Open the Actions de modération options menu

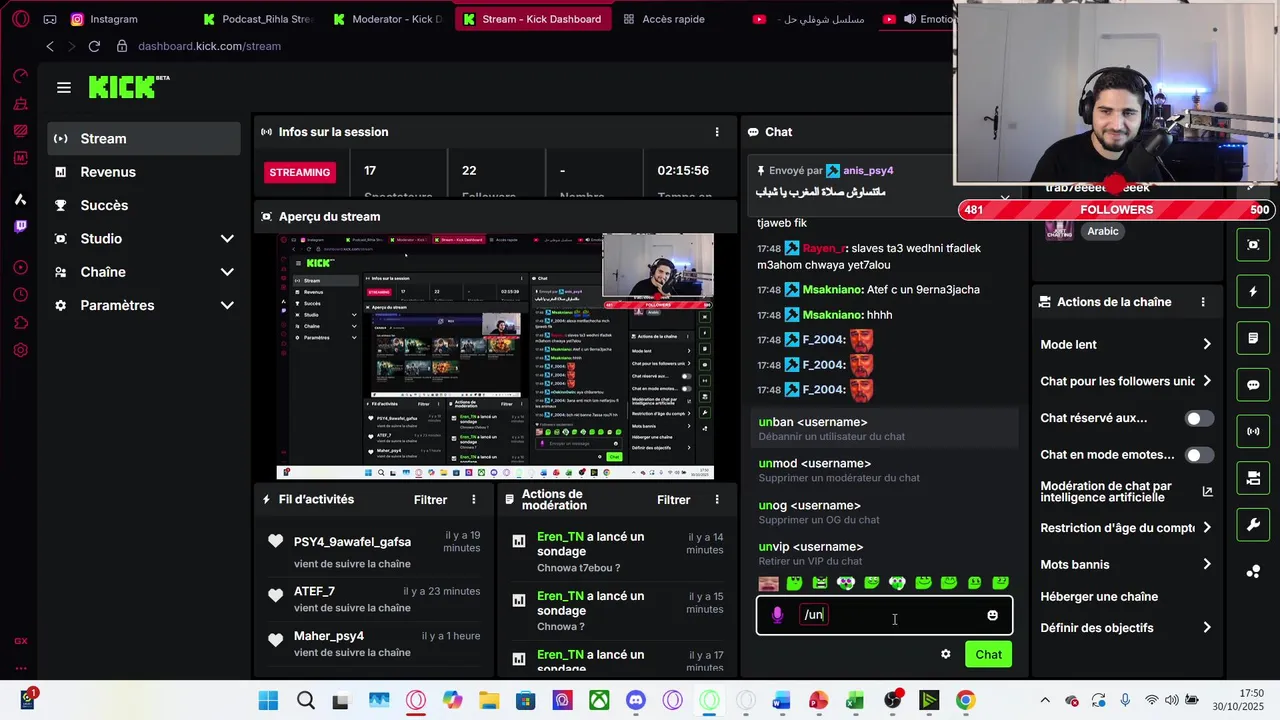click(x=716, y=499)
